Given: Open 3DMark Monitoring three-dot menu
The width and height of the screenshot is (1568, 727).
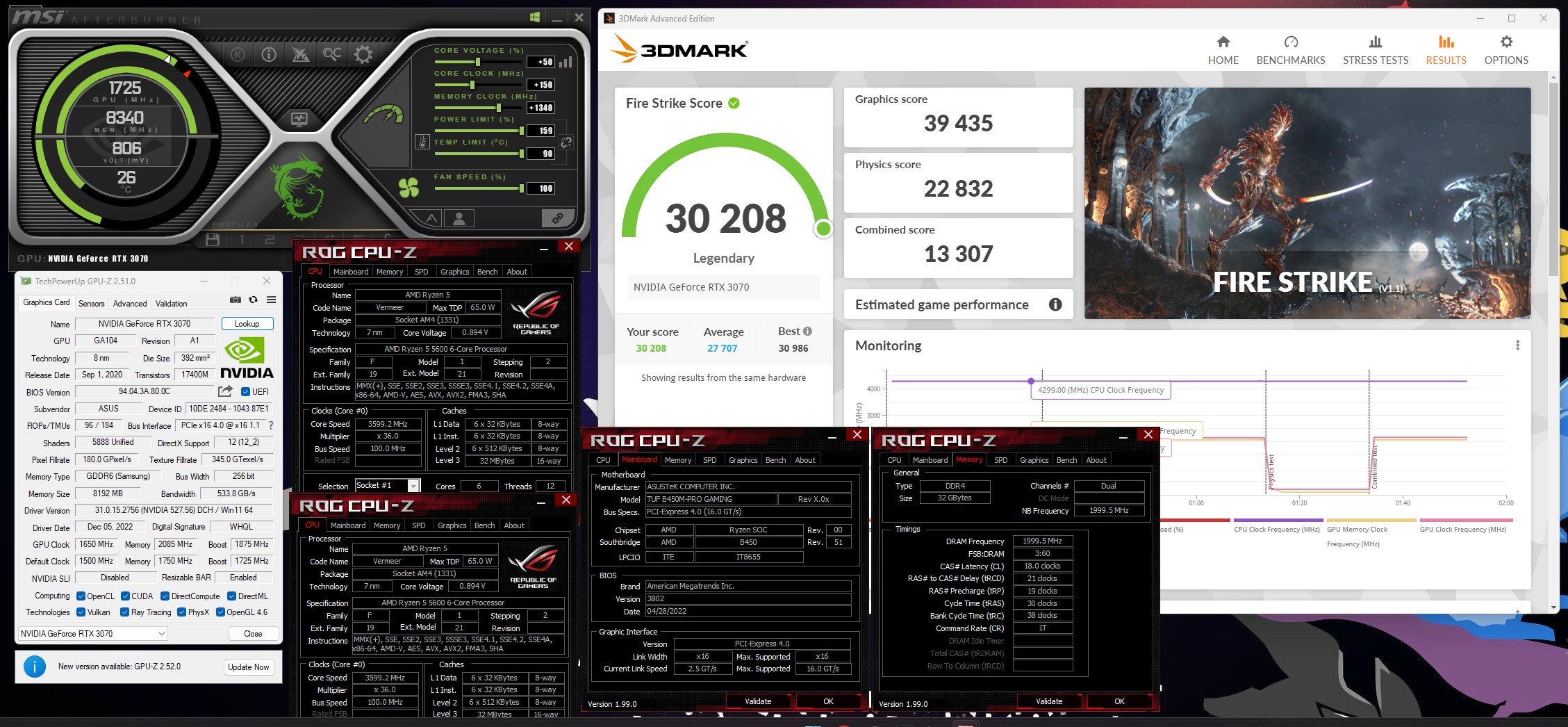Looking at the screenshot, I should (x=1517, y=345).
